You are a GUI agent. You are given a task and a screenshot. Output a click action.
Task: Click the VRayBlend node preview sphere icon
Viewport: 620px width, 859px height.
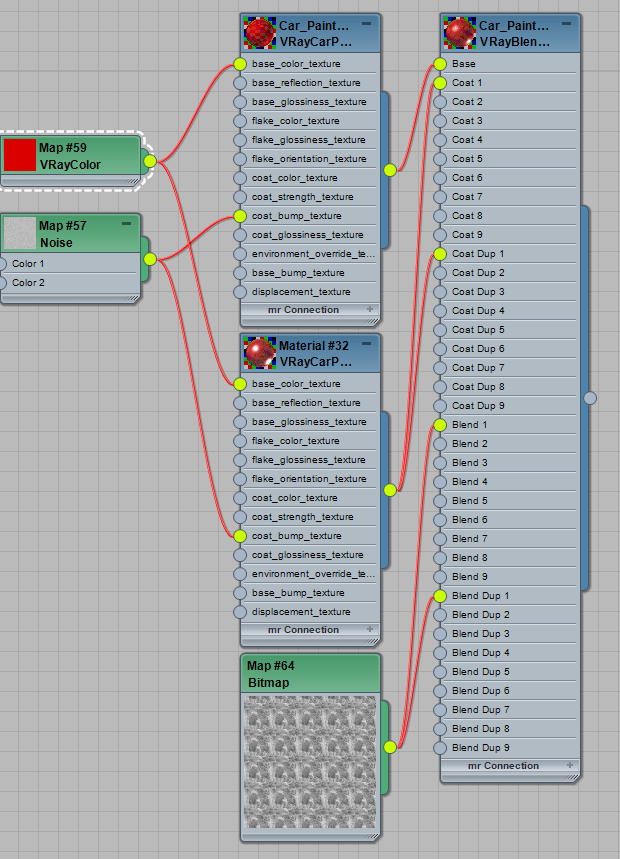(460, 34)
